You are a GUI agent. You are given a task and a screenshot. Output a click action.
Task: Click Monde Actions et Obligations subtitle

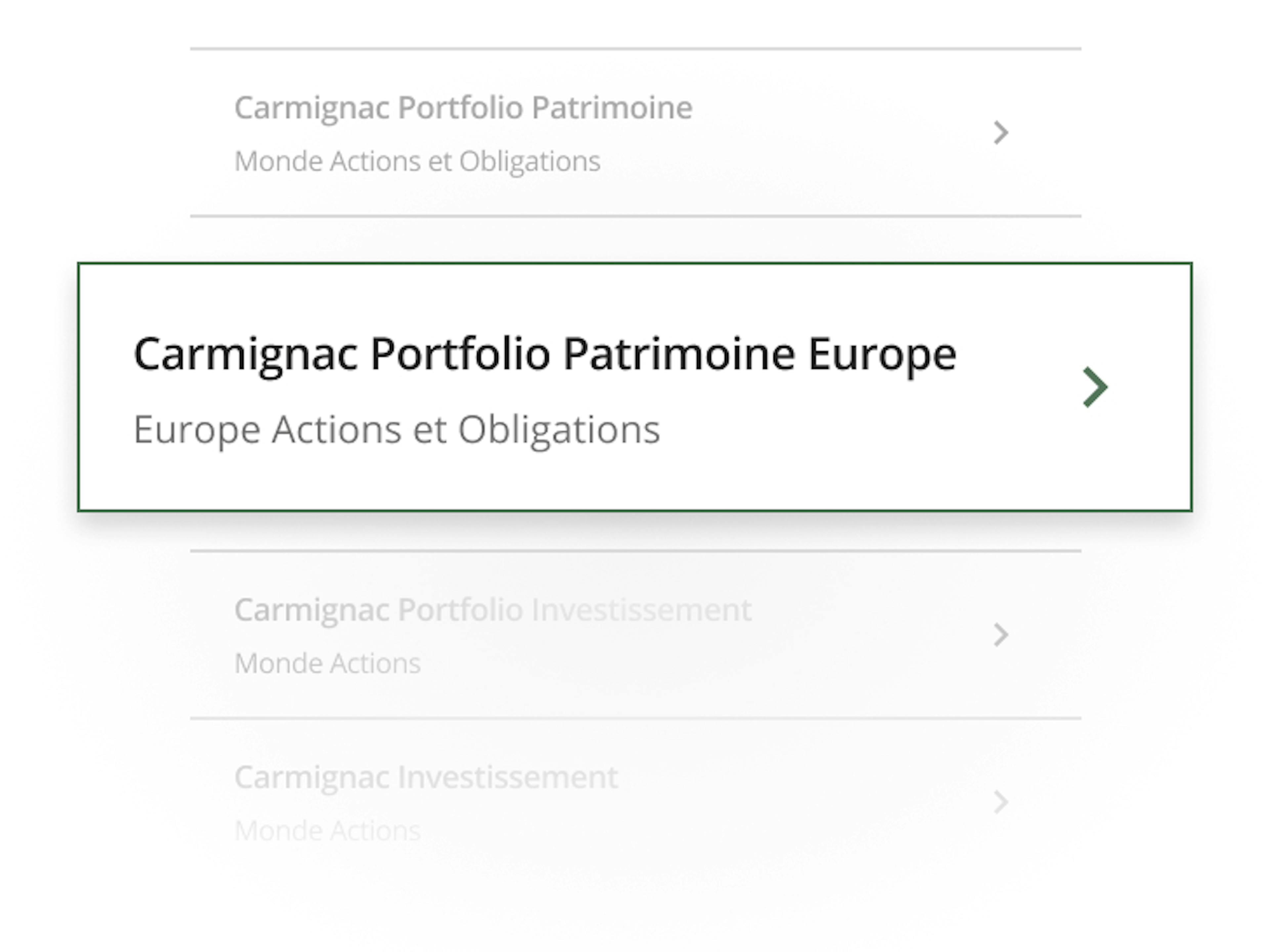(x=417, y=161)
